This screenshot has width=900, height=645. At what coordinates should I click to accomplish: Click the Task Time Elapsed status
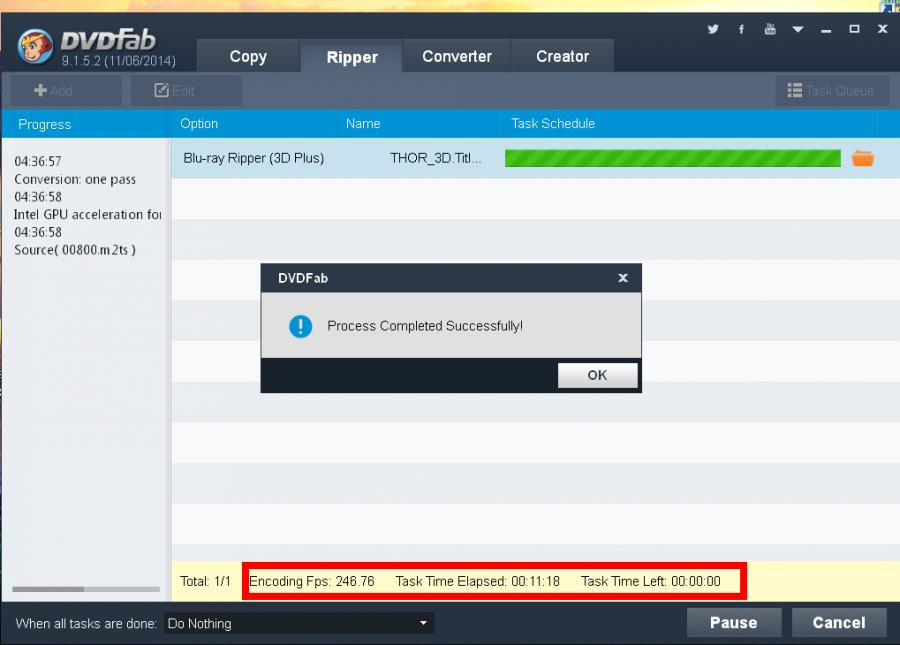click(478, 581)
